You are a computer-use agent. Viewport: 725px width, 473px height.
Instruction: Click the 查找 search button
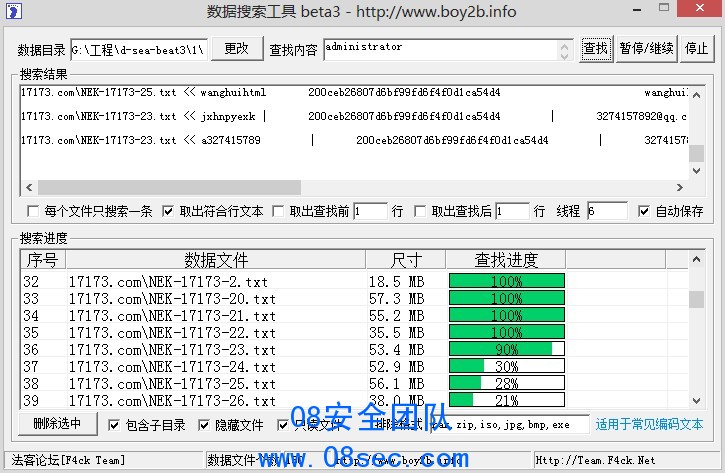[x=596, y=48]
